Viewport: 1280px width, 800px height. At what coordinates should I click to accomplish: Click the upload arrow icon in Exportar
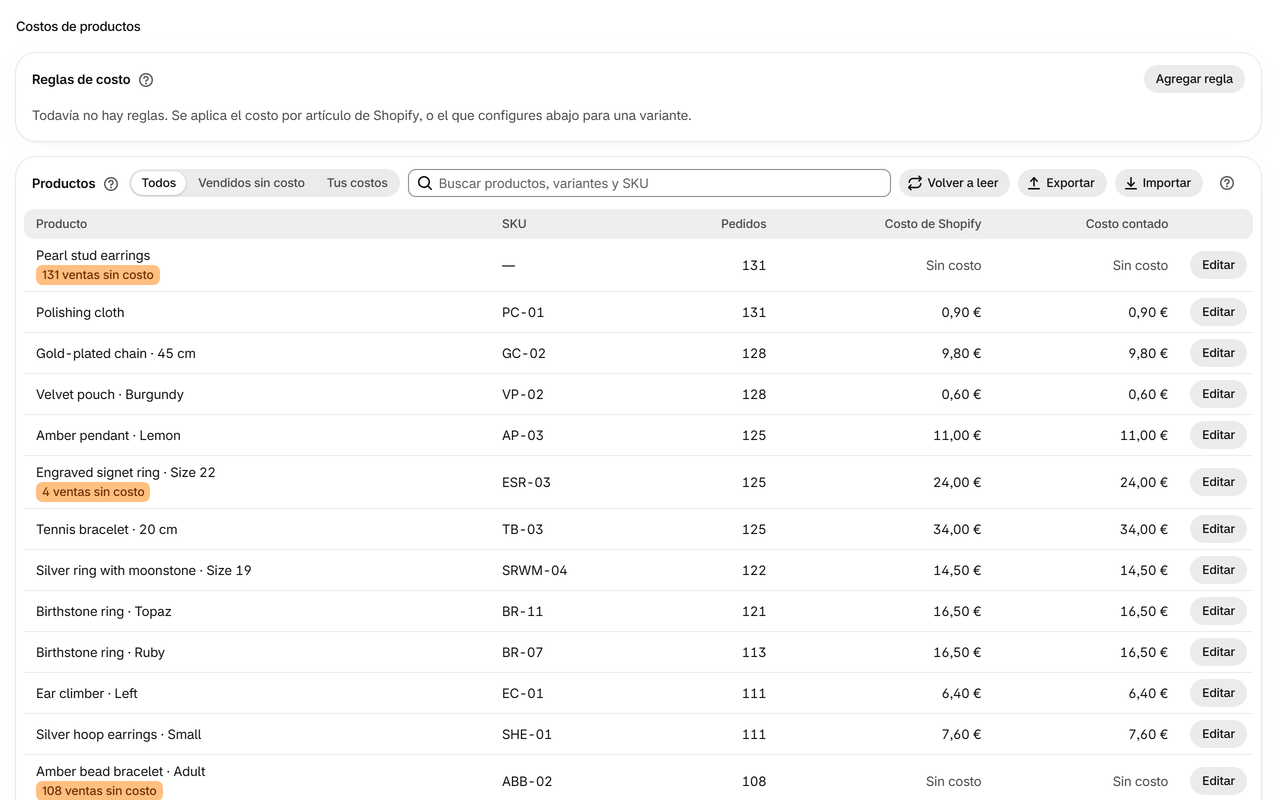(1034, 183)
